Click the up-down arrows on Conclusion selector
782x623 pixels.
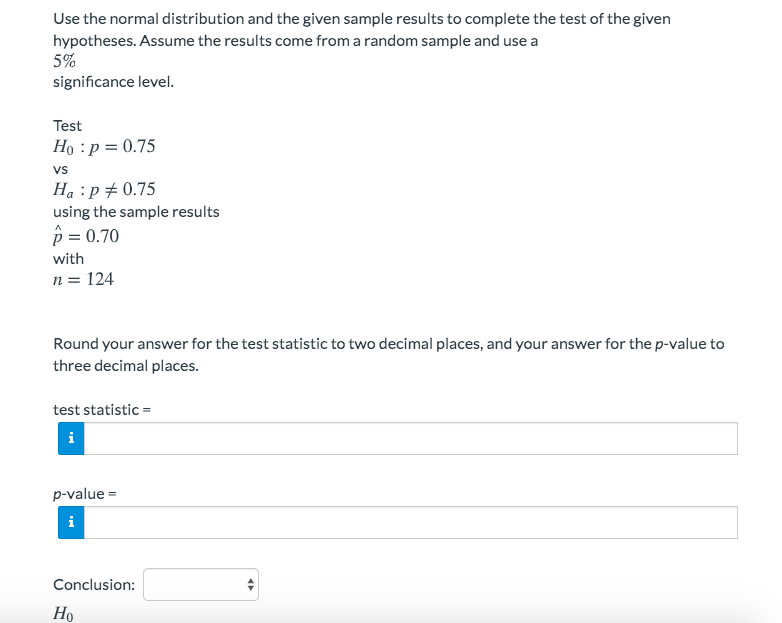click(x=250, y=585)
